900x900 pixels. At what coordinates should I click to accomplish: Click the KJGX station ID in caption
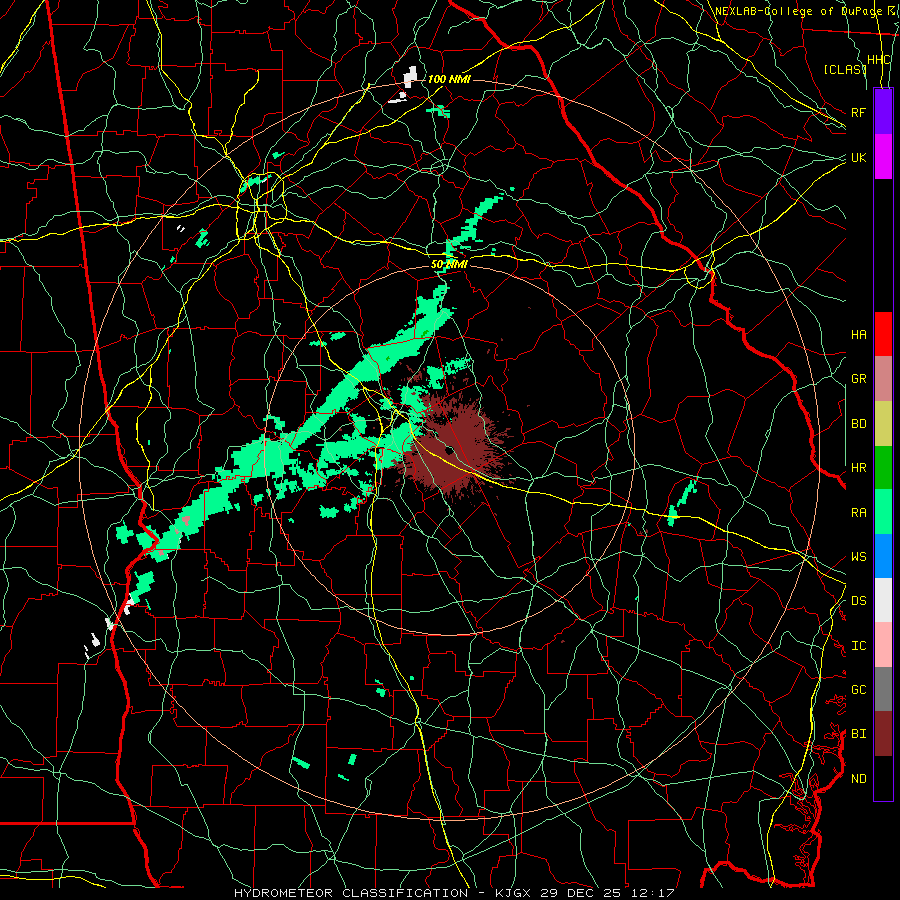(x=513, y=893)
